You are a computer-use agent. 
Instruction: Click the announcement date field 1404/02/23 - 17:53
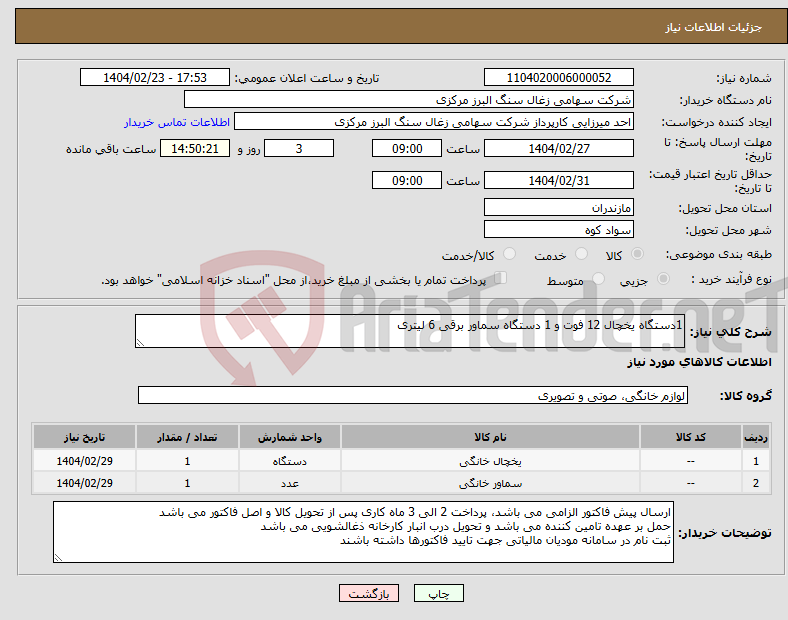(x=155, y=77)
